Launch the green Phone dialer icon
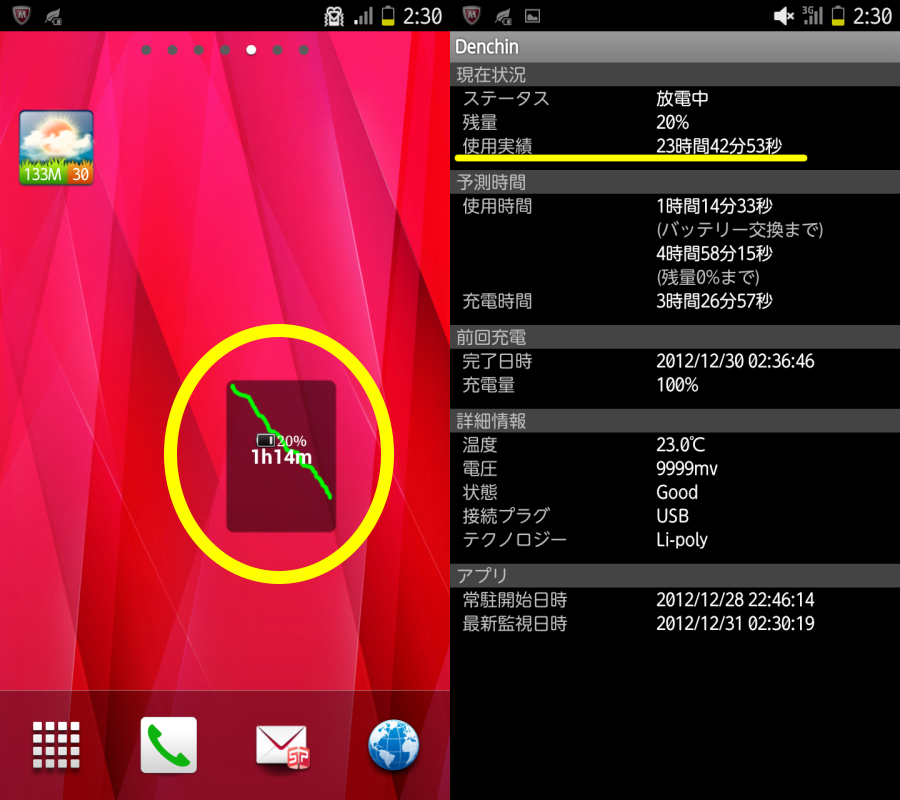Image resolution: width=900 pixels, height=800 pixels. click(169, 744)
